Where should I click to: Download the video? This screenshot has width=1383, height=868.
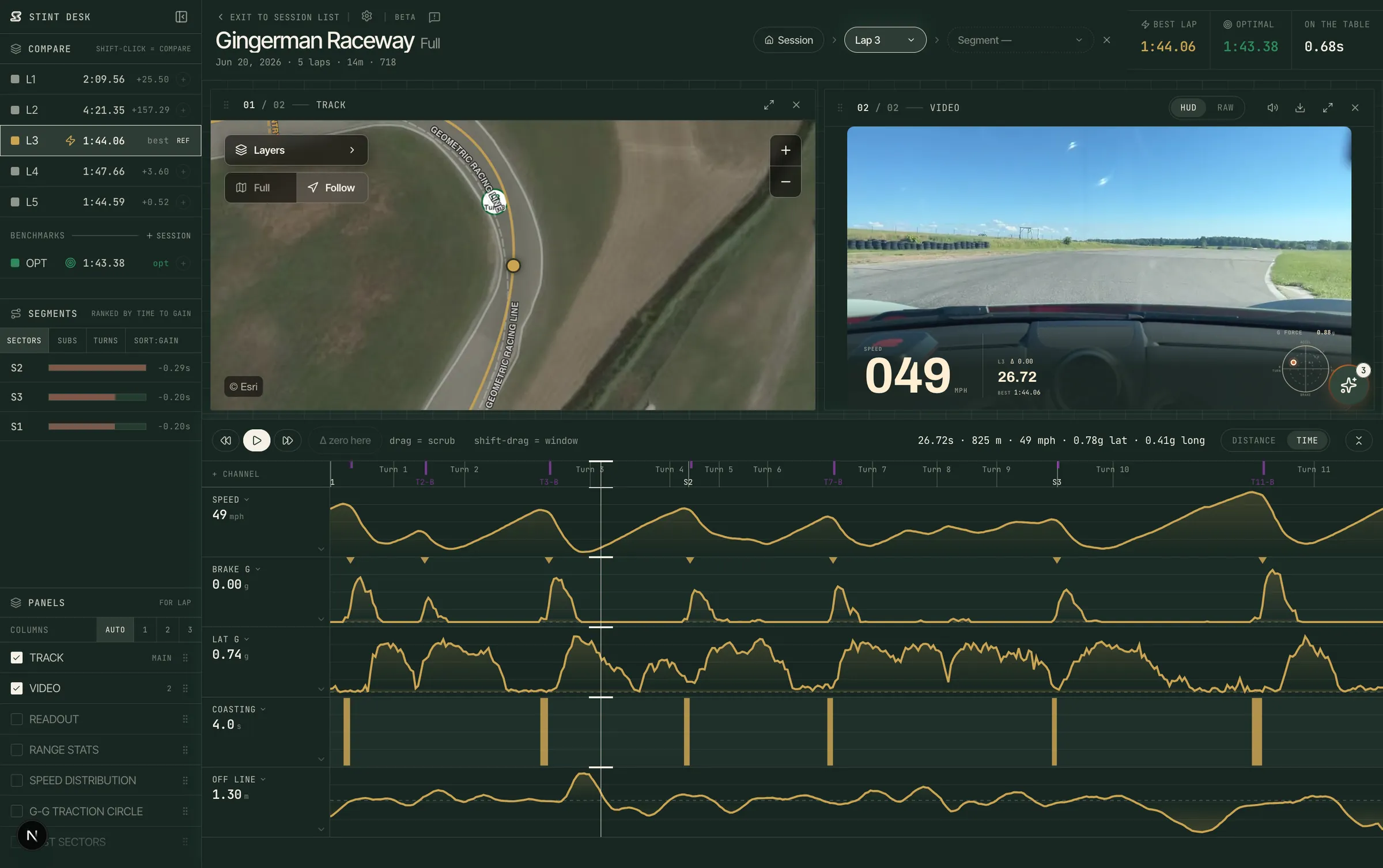[1300, 108]
